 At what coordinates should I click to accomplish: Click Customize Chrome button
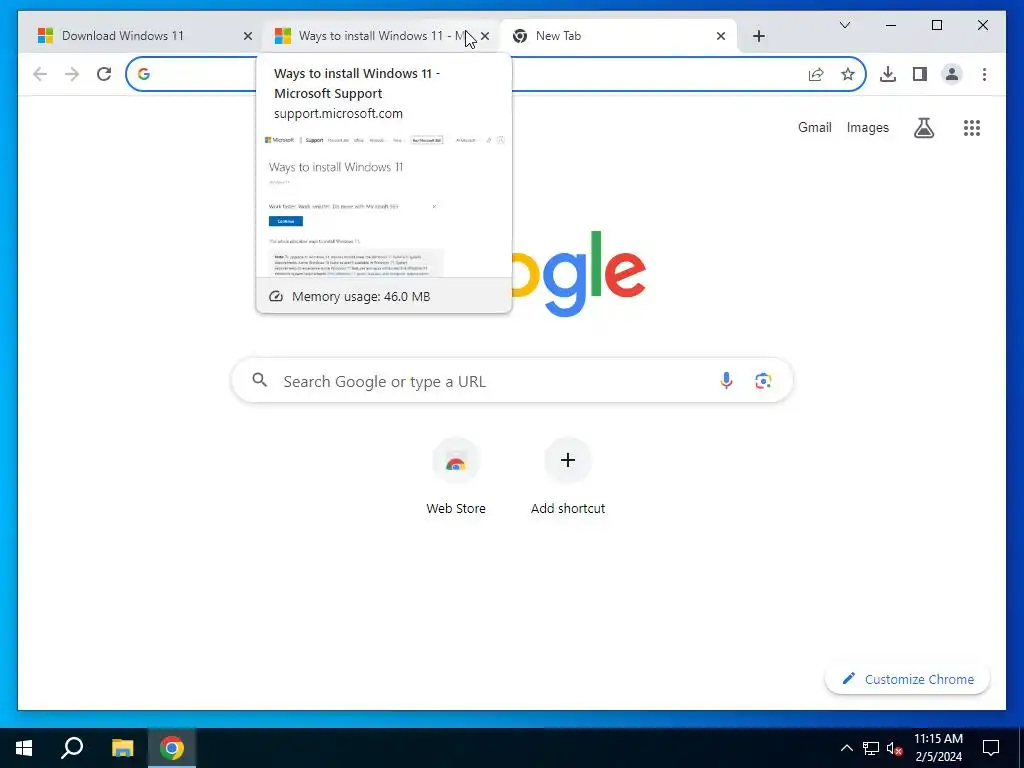[908, 679]
